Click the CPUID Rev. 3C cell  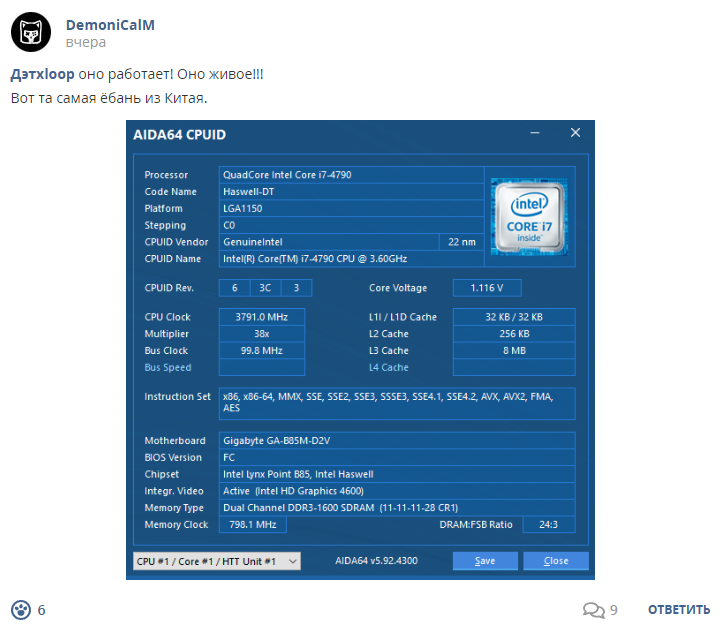(x=265, y=288)
